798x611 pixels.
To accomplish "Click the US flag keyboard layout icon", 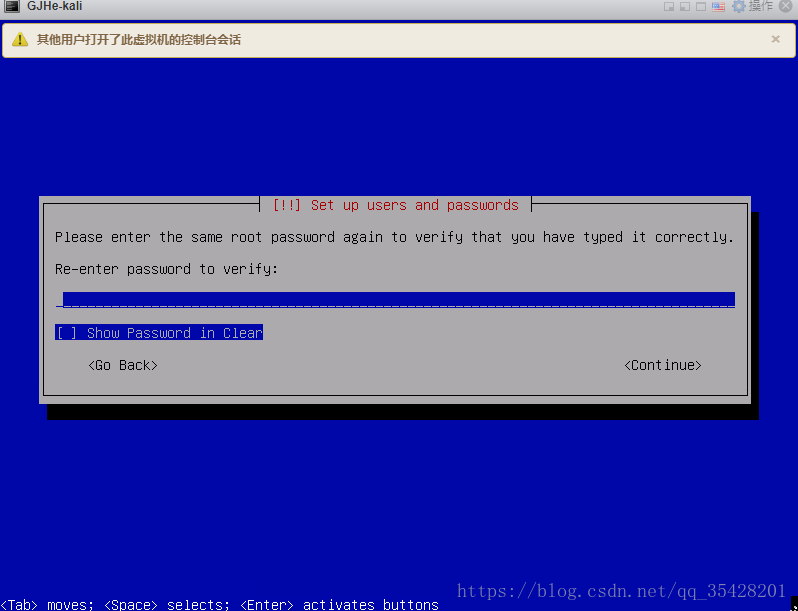I will [718, 7].
